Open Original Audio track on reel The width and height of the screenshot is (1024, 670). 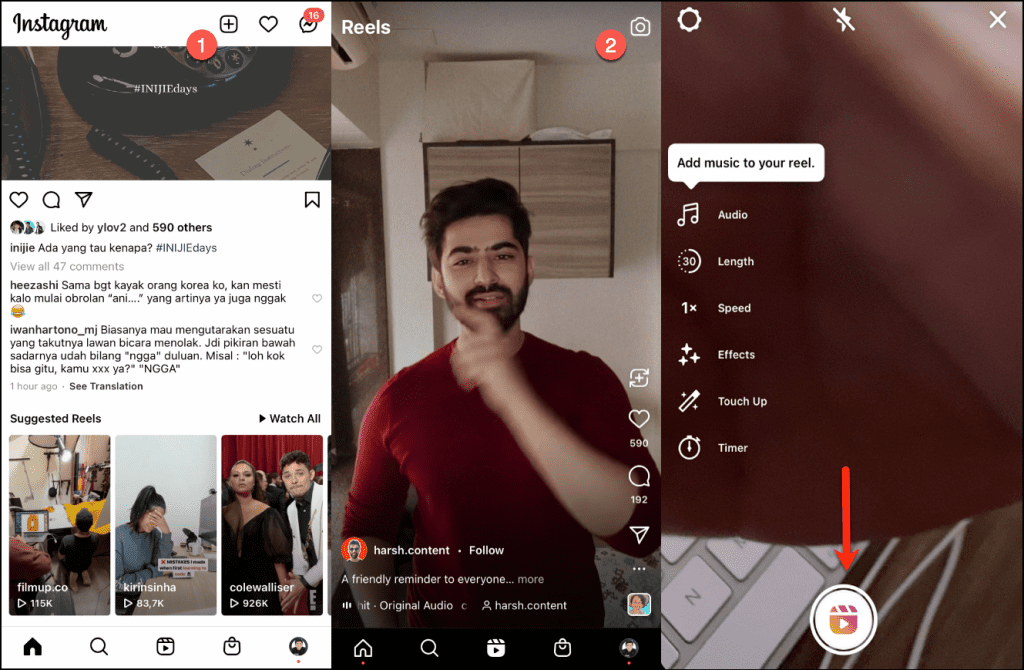pyautogui.click(x=415, y=605)
